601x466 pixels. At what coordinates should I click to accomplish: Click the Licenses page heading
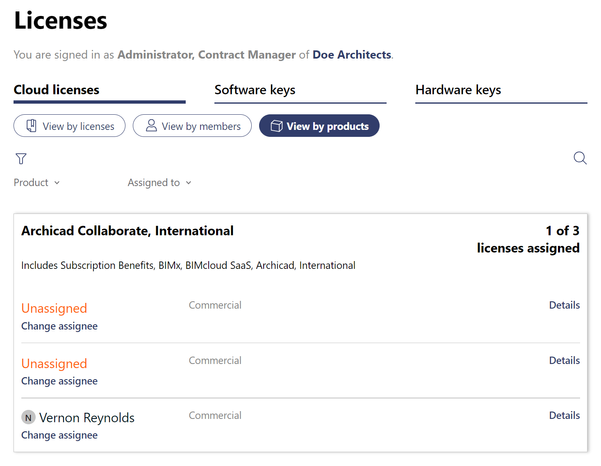point(61,20)
